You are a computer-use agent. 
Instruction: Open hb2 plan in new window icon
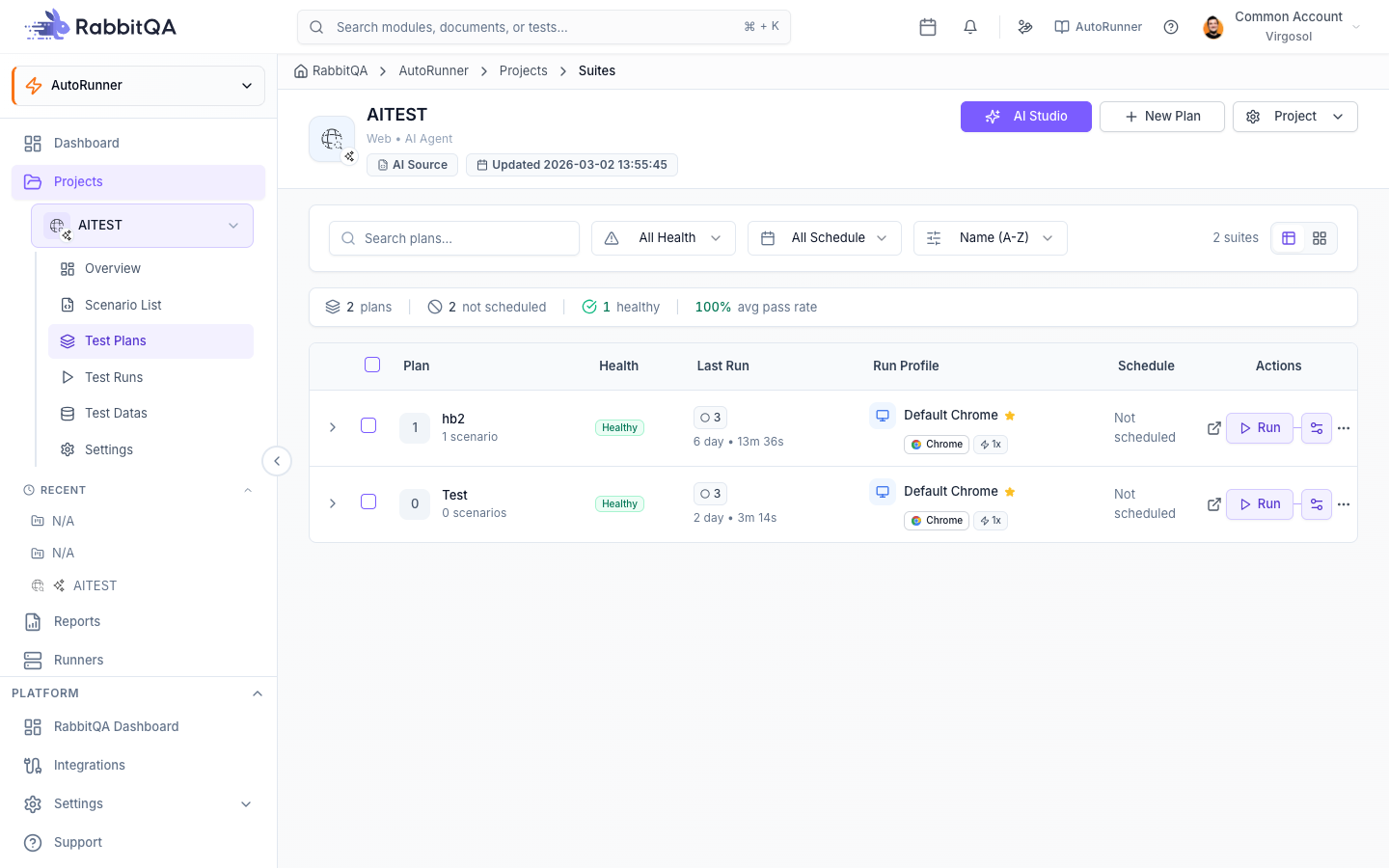pos(1214,428)
